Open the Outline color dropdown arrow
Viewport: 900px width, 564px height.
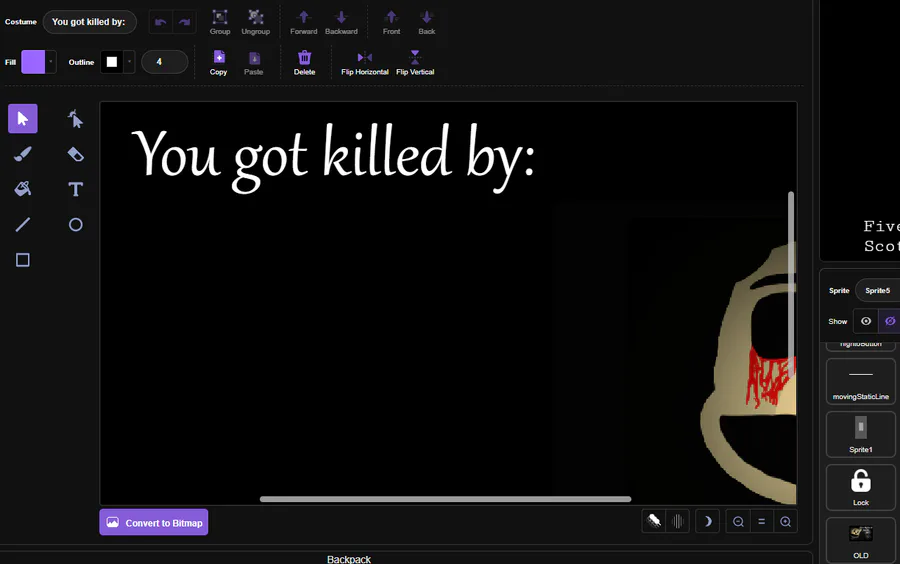[x=129, y=62]
